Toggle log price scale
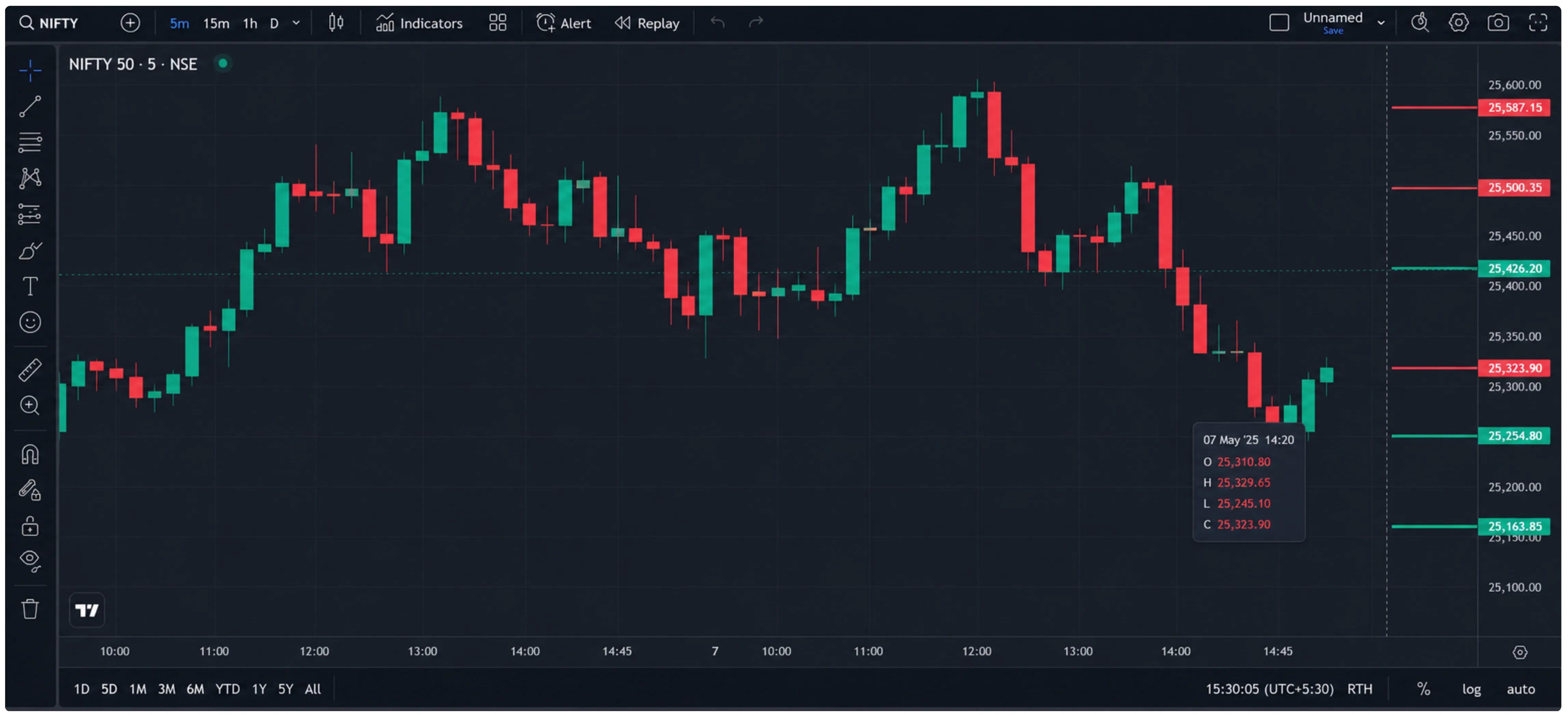Viewport: 1568px width, 715px height. click(1471, 689)
